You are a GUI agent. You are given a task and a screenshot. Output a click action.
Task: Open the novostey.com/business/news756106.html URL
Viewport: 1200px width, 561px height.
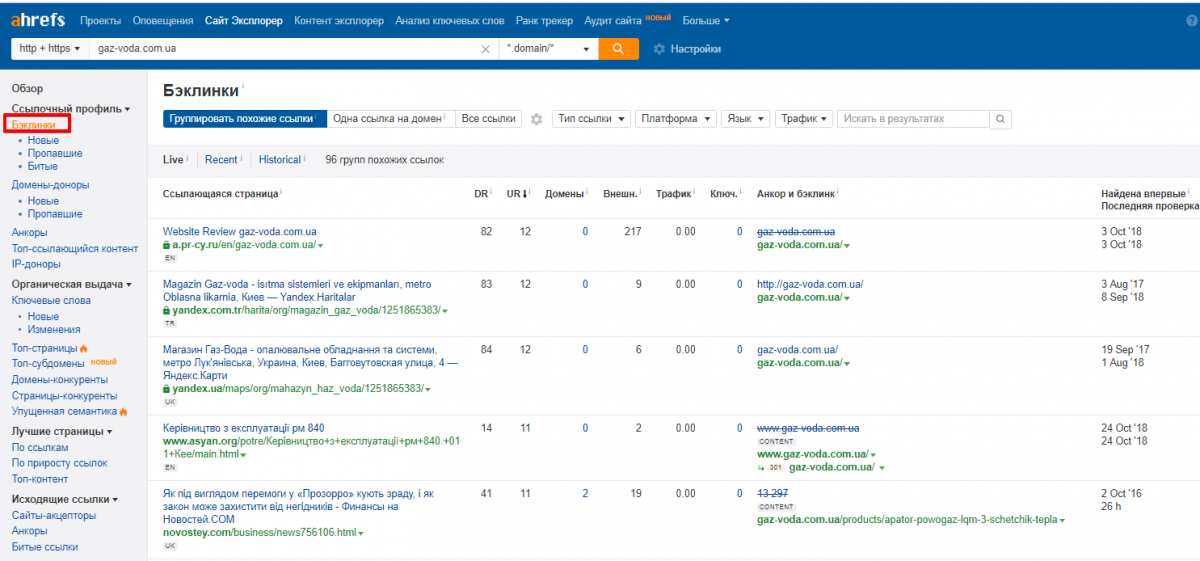259,532
